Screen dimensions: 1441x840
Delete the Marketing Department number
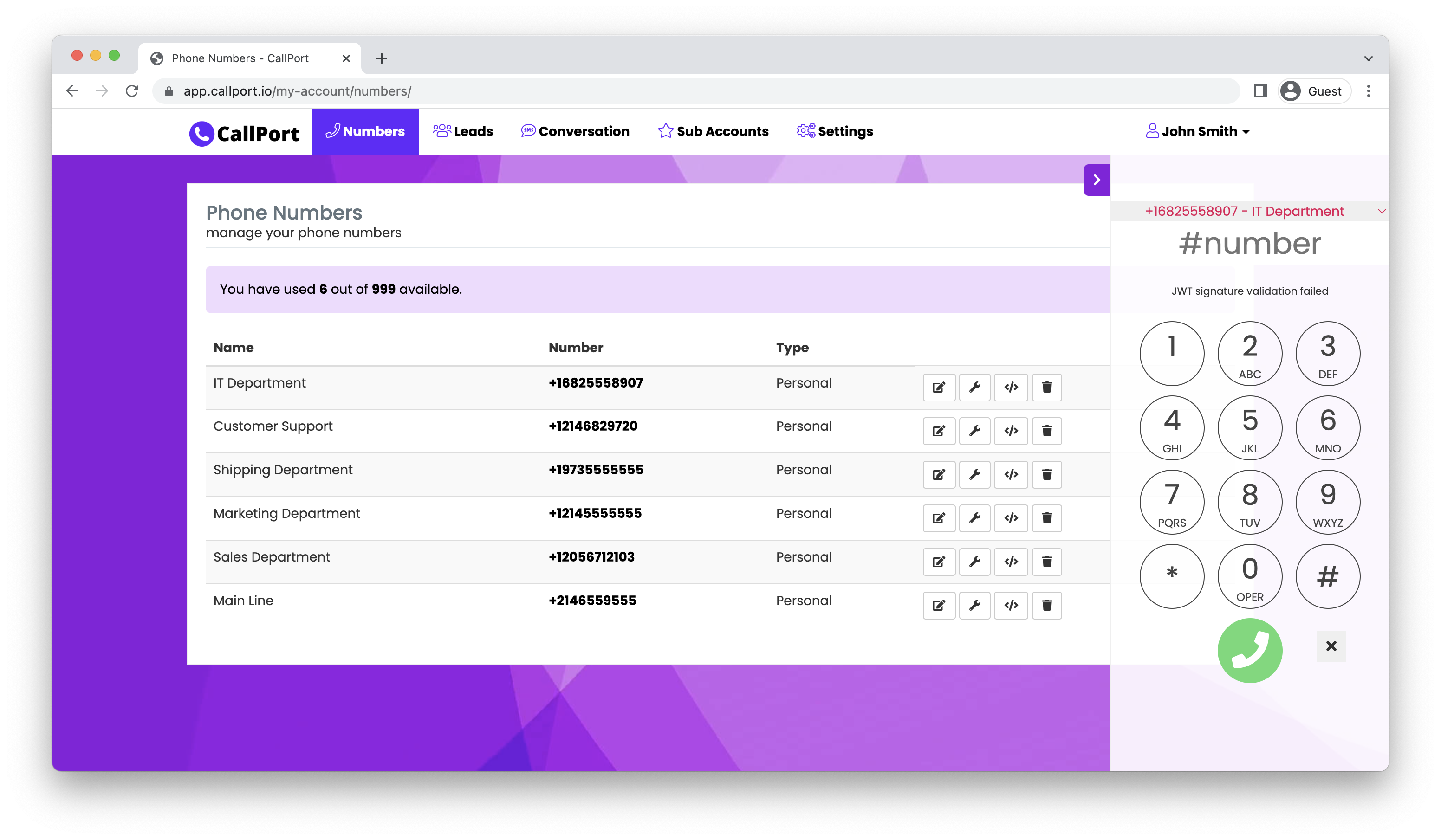pos(1046,518)
